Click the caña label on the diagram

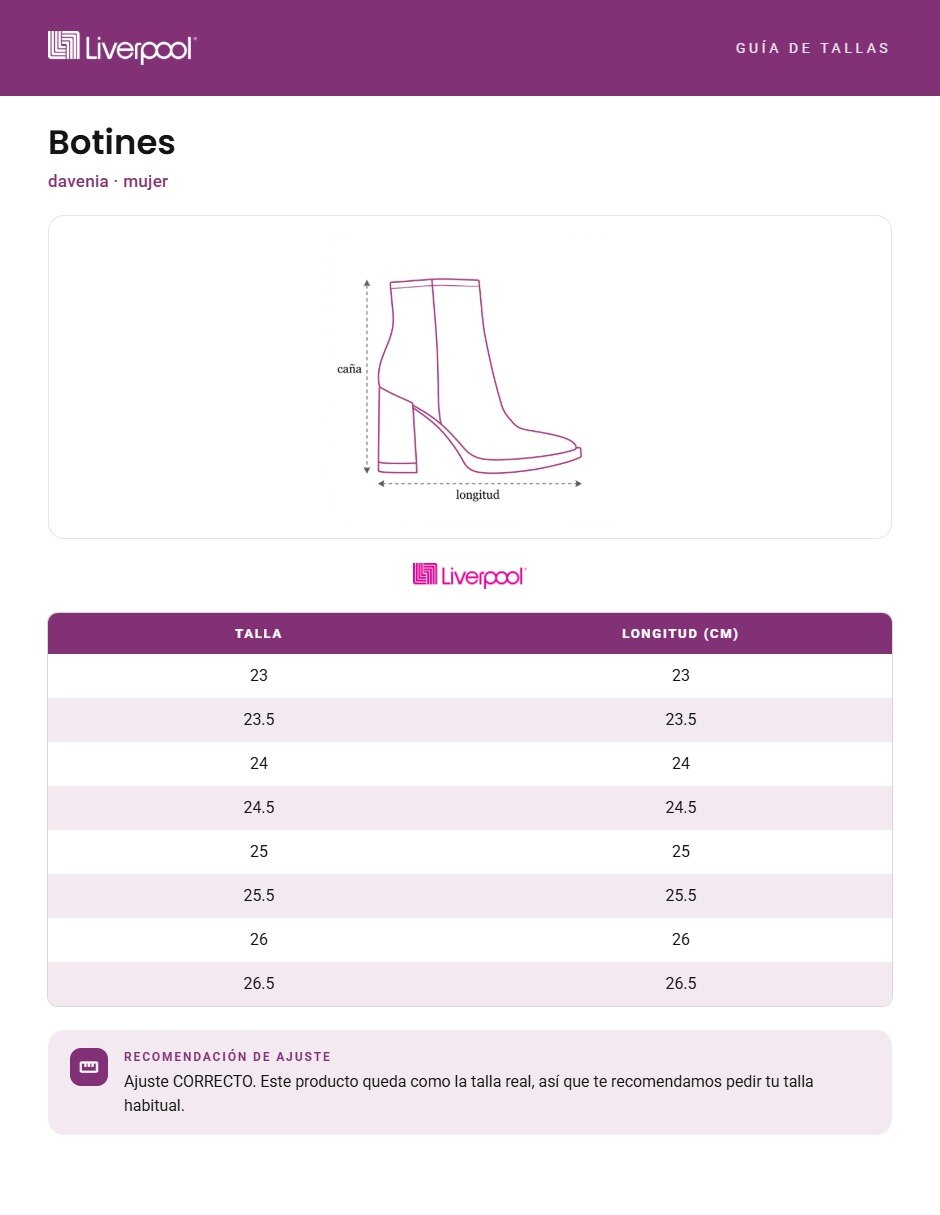click(349, 369)
